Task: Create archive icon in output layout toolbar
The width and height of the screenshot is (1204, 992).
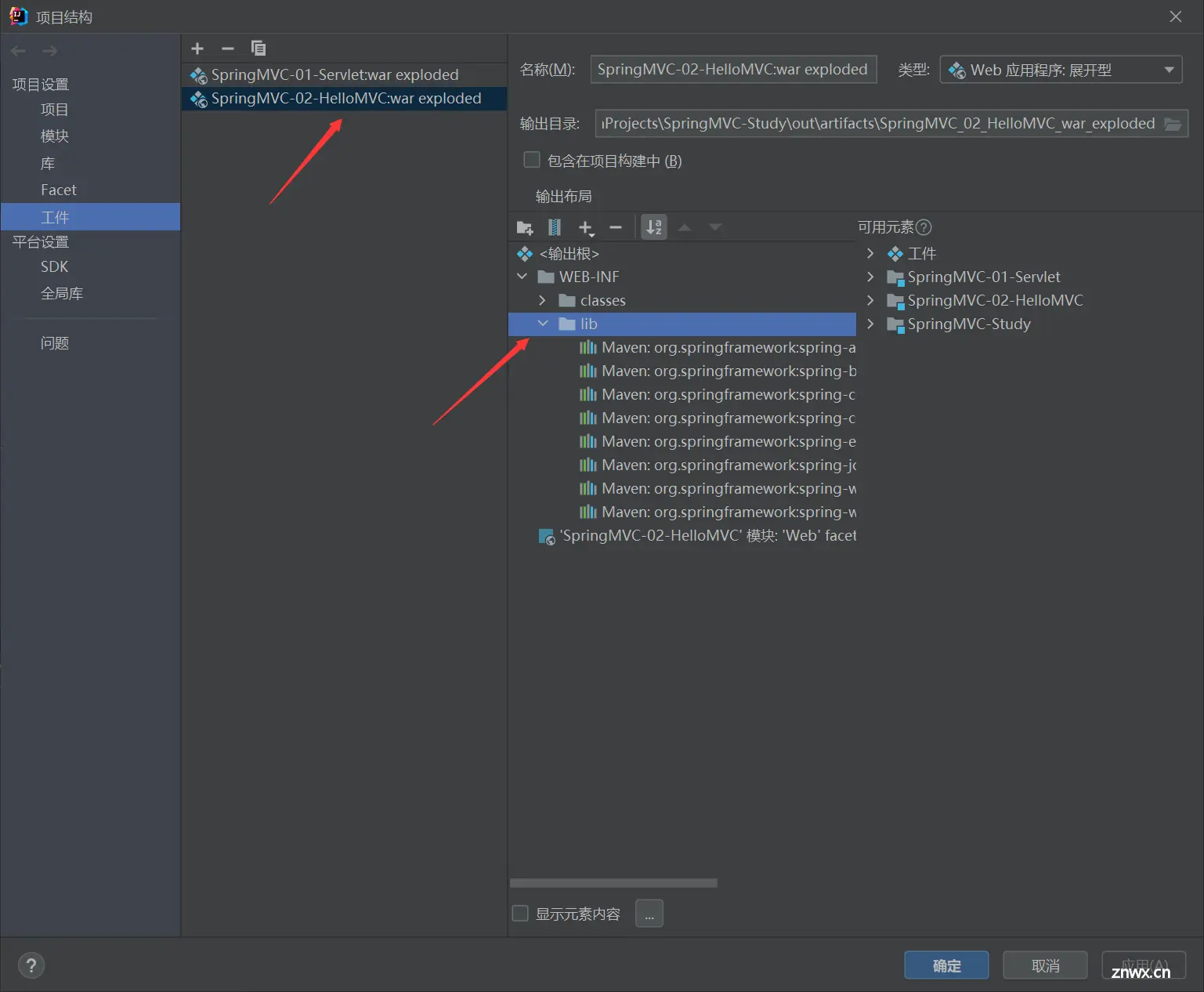Action: click(555, 228)
